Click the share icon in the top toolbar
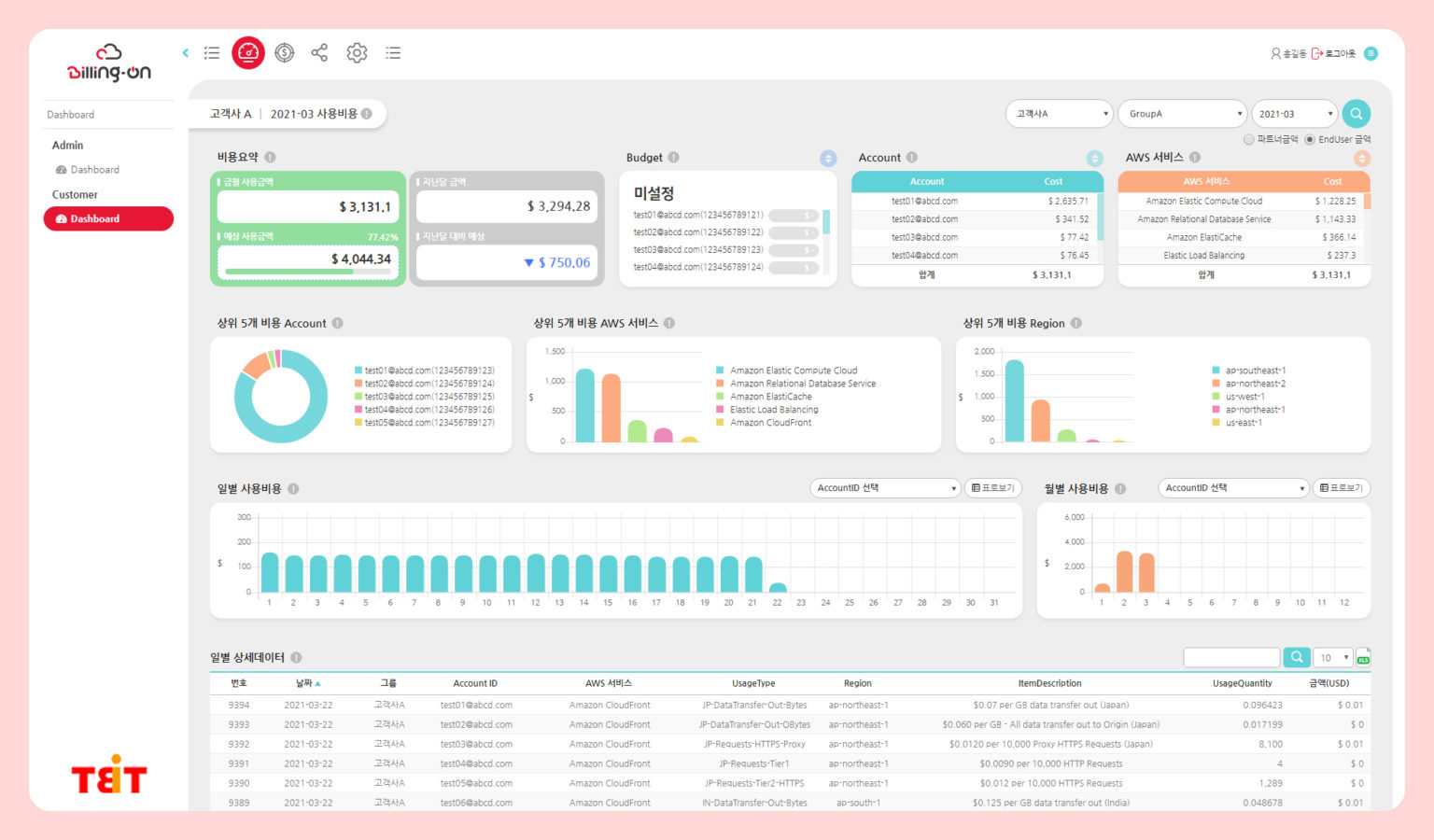The height and width of the screenshot is (840, 1434). coord(319,52)
